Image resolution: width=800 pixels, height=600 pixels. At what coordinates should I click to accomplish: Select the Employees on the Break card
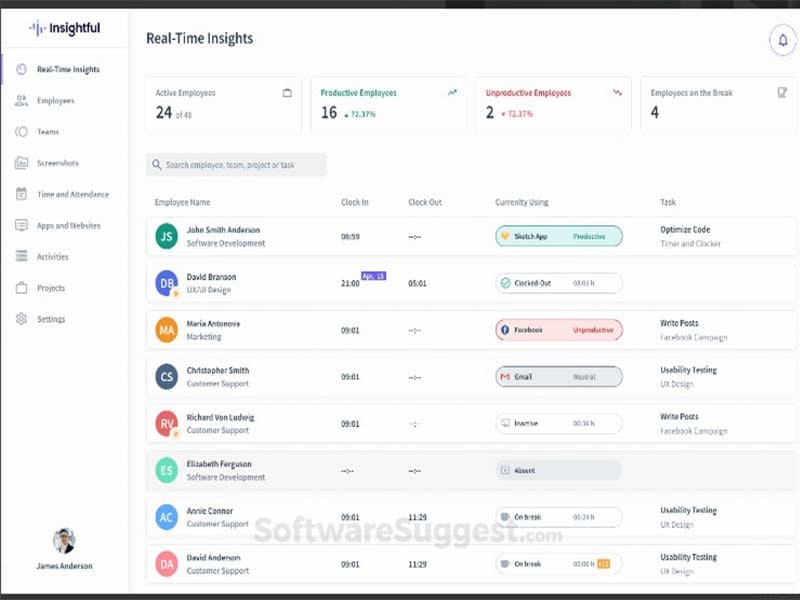(x=718, y=105)
